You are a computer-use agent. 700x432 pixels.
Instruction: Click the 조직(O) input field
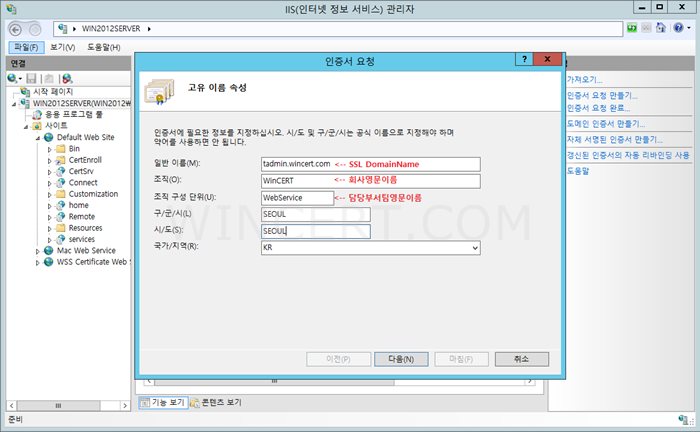pyautogui.click(x=371, y=180)
